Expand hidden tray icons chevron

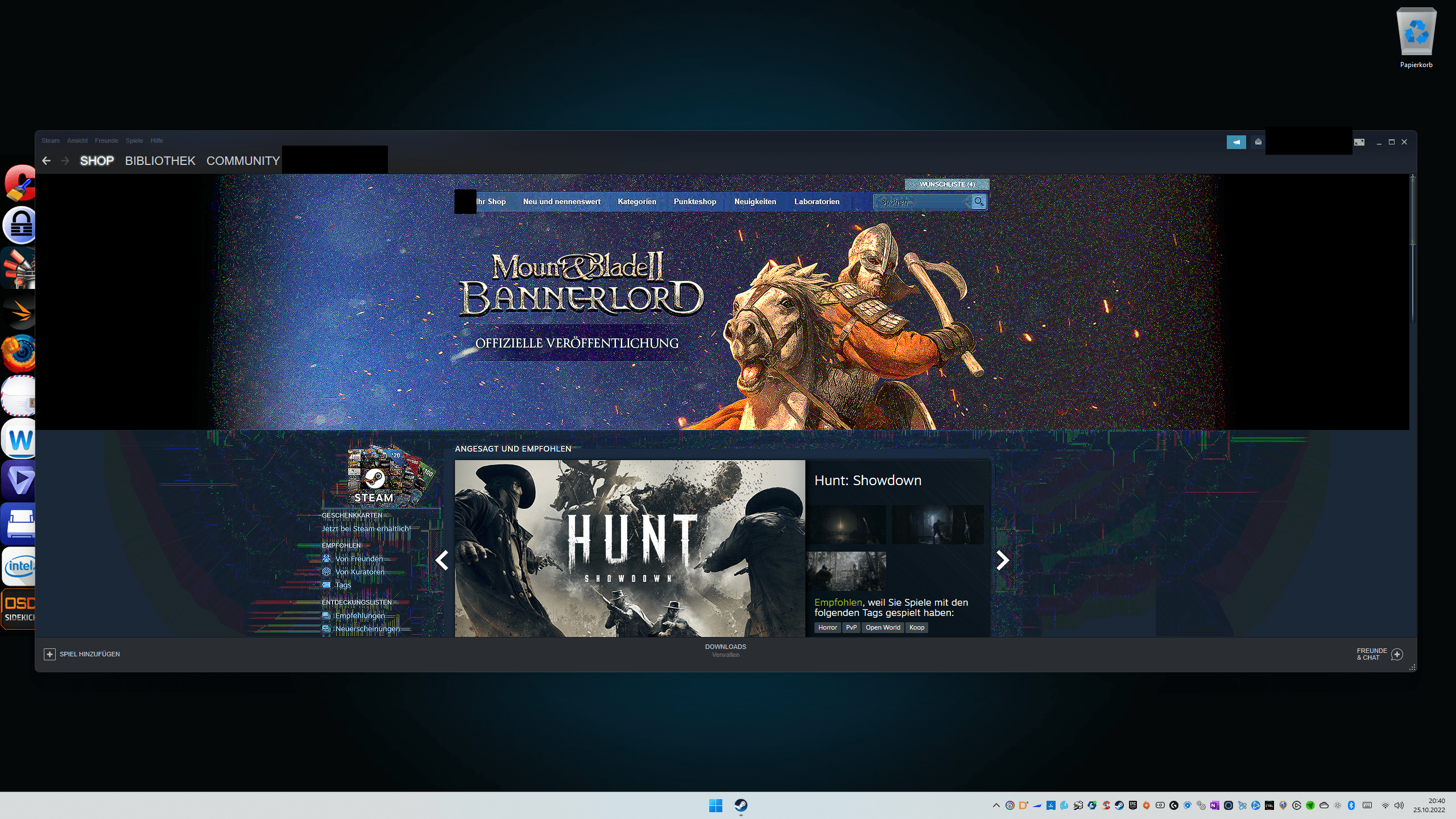pos(996,805)
